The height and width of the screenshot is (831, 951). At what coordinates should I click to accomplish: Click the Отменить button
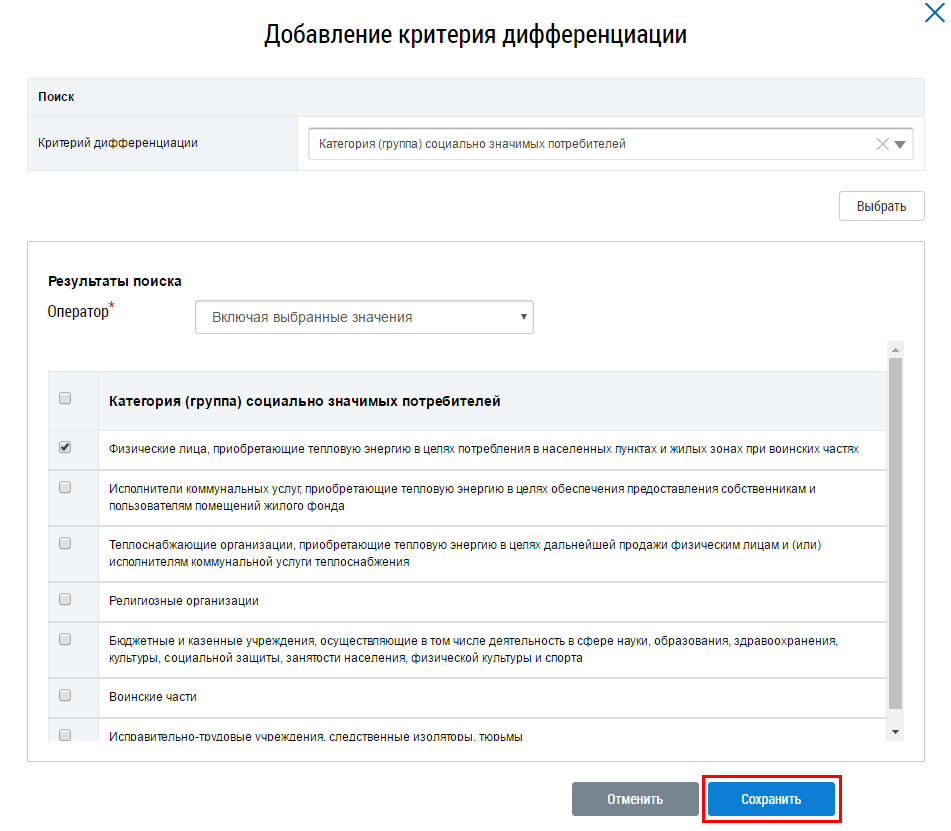(x=635, y=800)
